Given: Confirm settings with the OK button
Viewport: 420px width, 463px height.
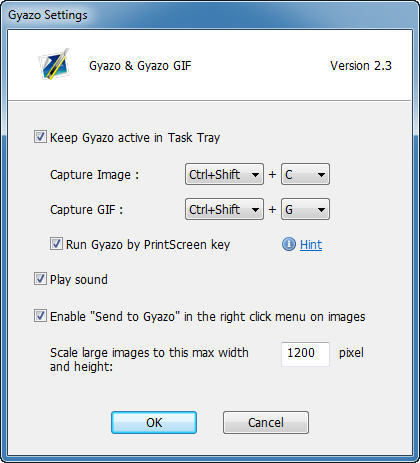Looking at the screenshot, I should click(154, 423).
